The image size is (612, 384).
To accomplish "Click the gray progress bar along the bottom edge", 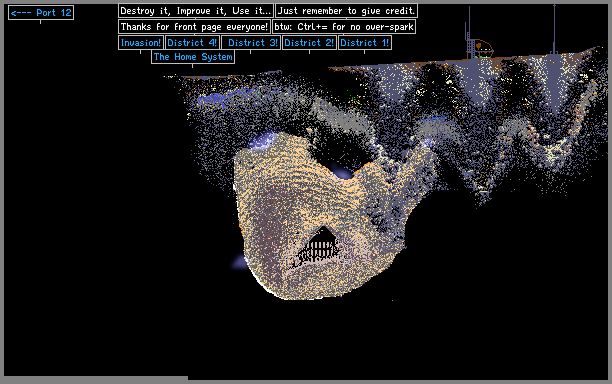I will 96,378.
